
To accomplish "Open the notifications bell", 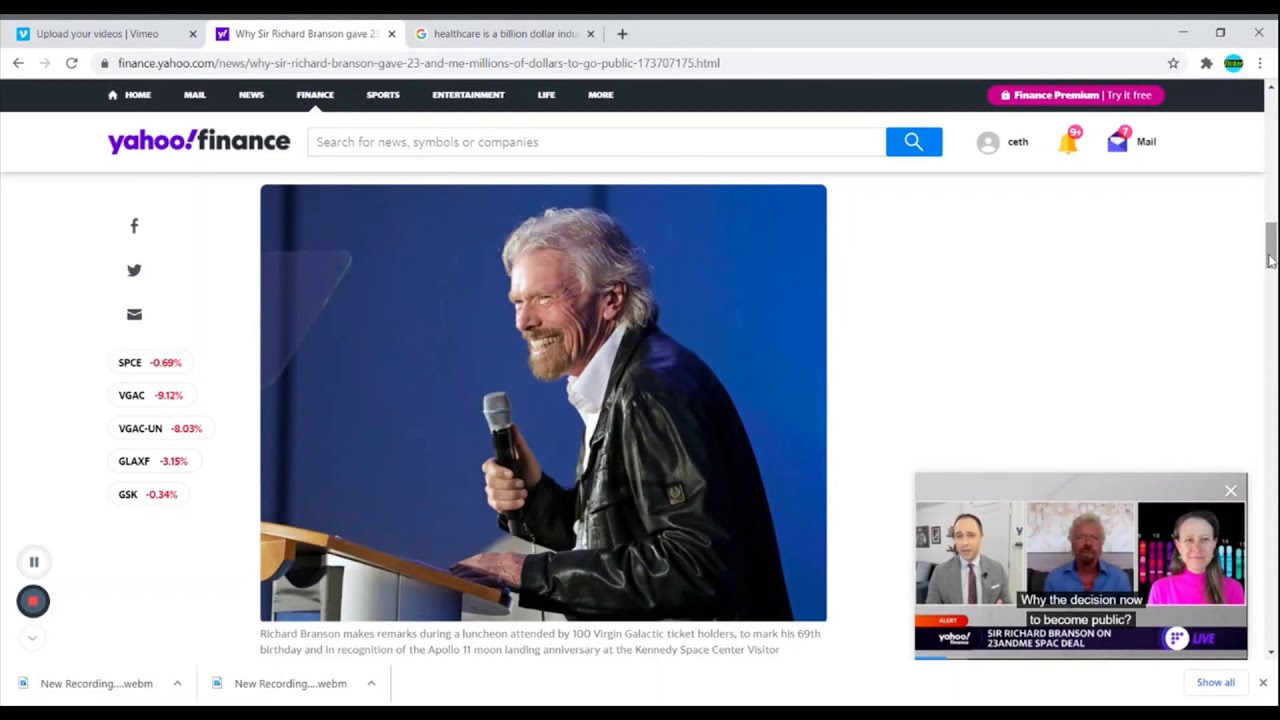I will [1068, 142].
